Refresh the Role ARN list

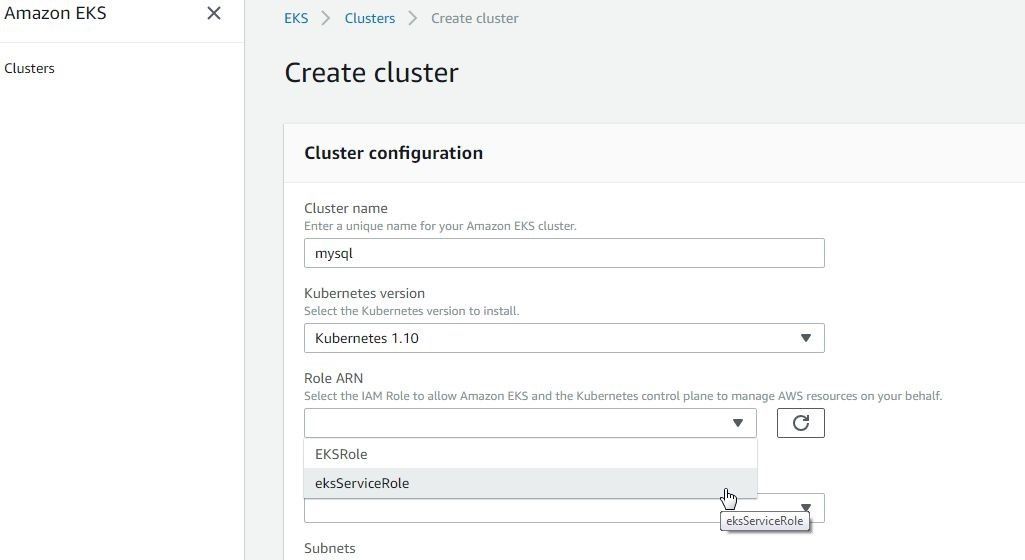pos(801,423)
